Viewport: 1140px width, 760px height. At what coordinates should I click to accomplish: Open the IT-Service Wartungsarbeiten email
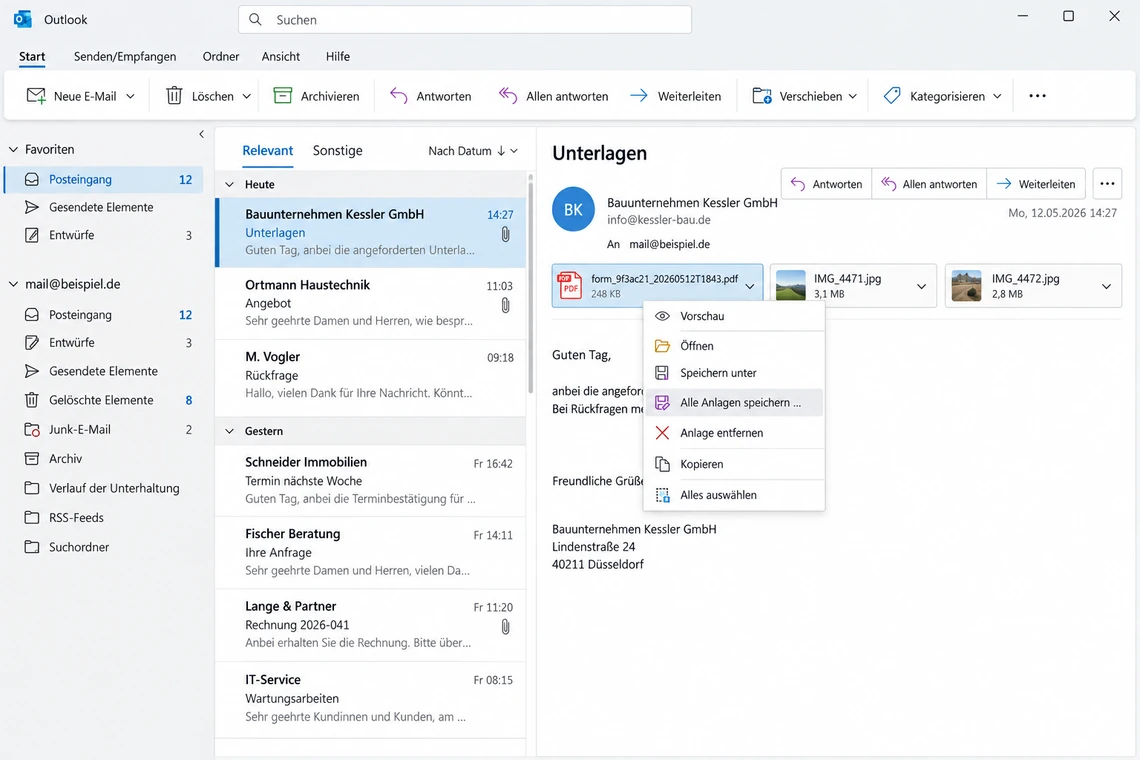371,699
